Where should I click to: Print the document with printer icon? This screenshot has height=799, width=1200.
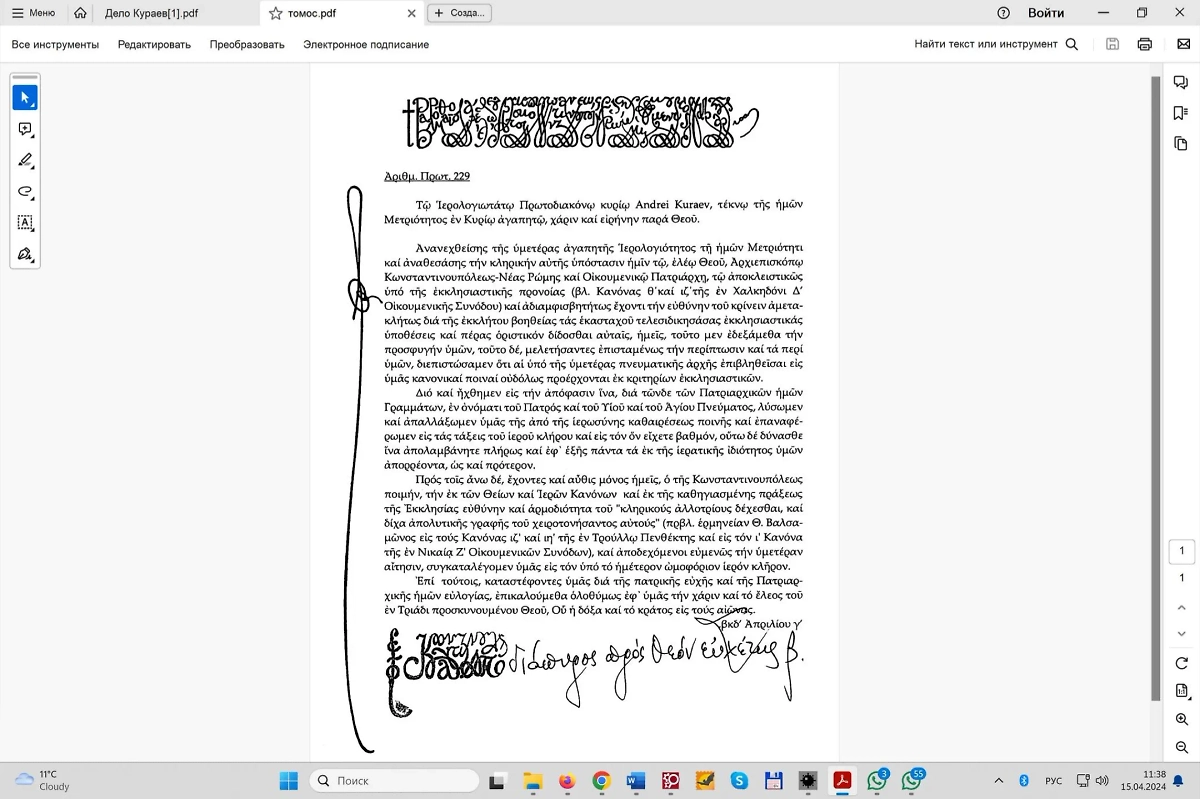point(1145,44)
